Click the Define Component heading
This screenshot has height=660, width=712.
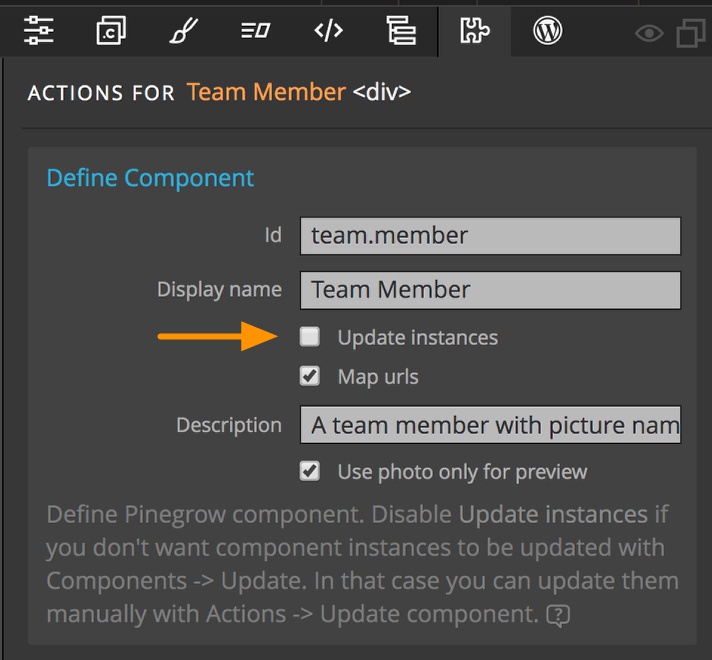click(x=150, y=178)
